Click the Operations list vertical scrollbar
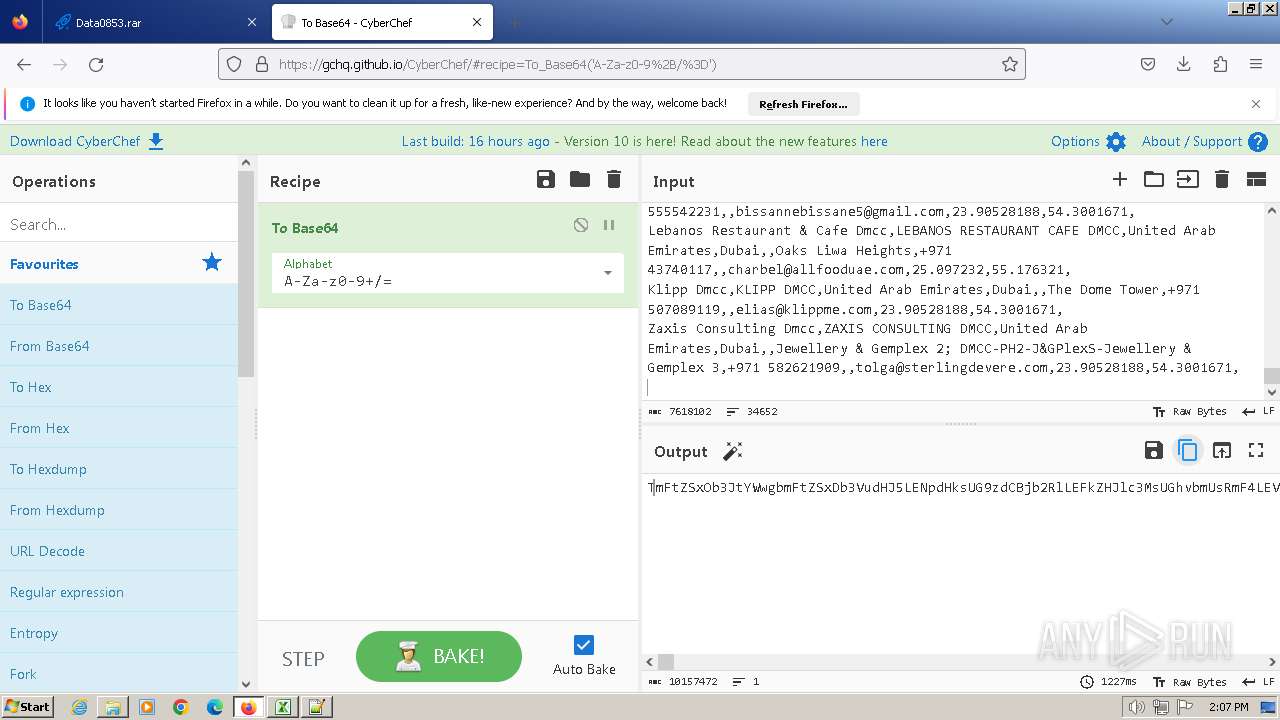Image resolution: width=1280 pixels, height=720 pixels. pyautogui.click(x=246, y=274)
